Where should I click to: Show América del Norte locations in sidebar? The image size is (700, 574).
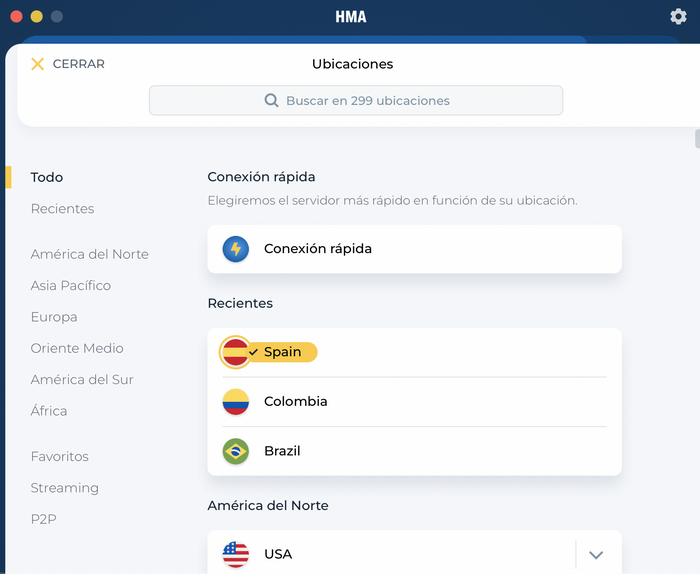point(90,254)
